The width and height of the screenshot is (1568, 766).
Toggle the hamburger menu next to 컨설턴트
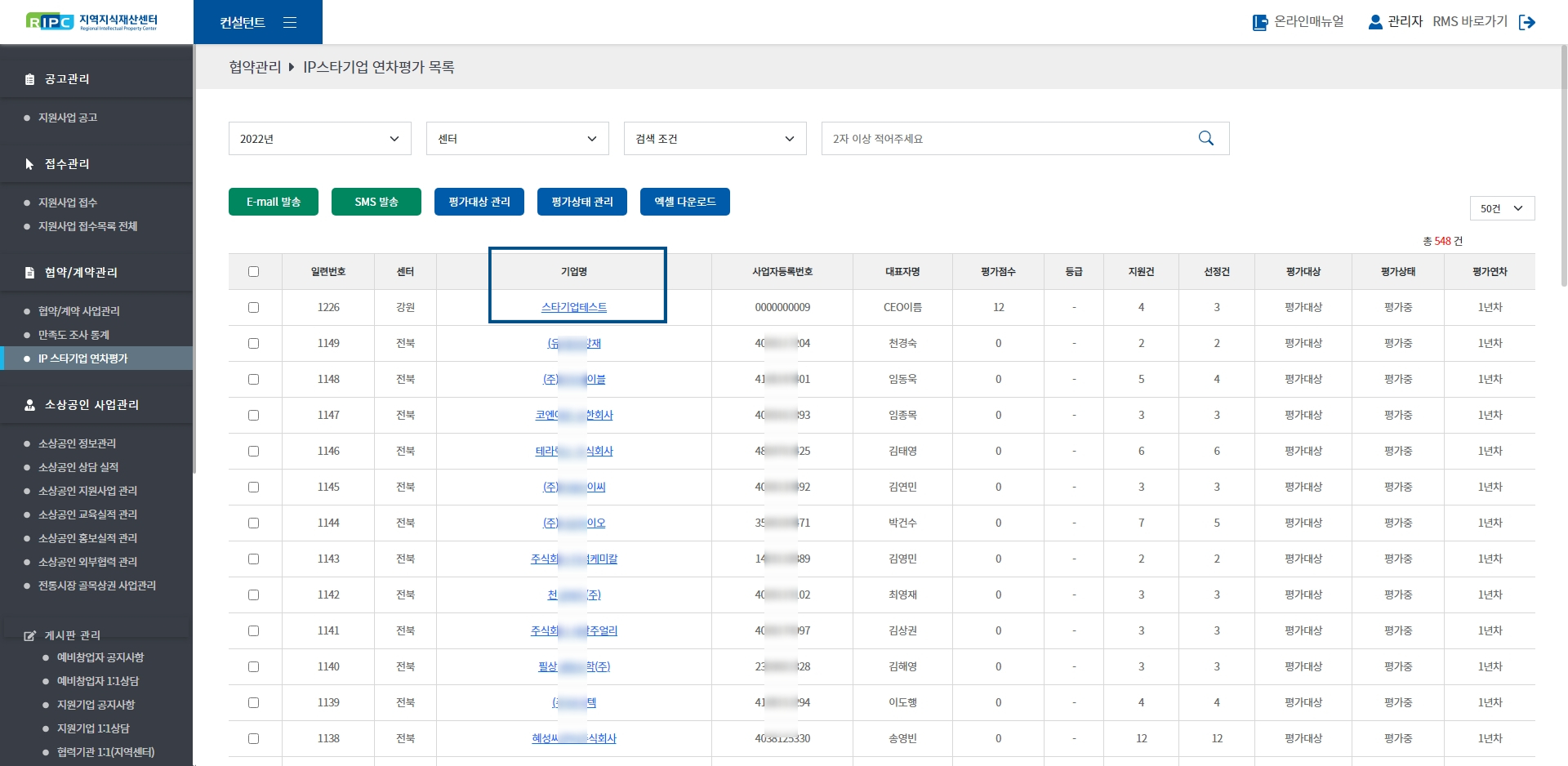pos(290,23)
